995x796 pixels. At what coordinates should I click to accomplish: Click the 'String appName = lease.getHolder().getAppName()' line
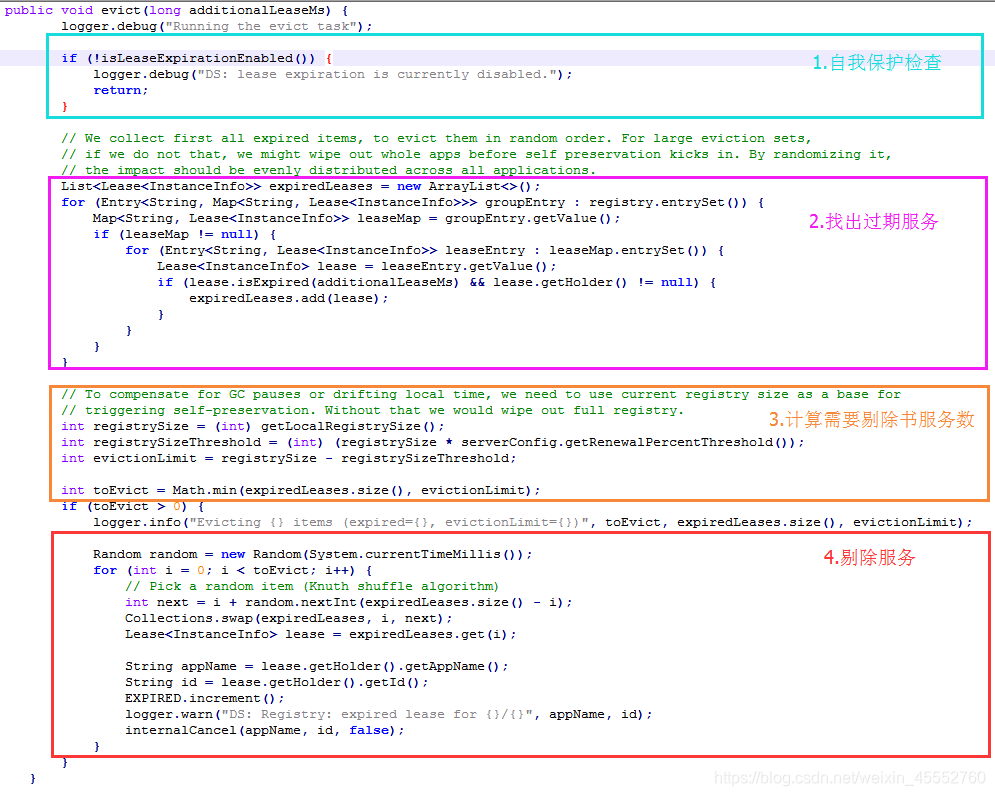click(317, 666)
